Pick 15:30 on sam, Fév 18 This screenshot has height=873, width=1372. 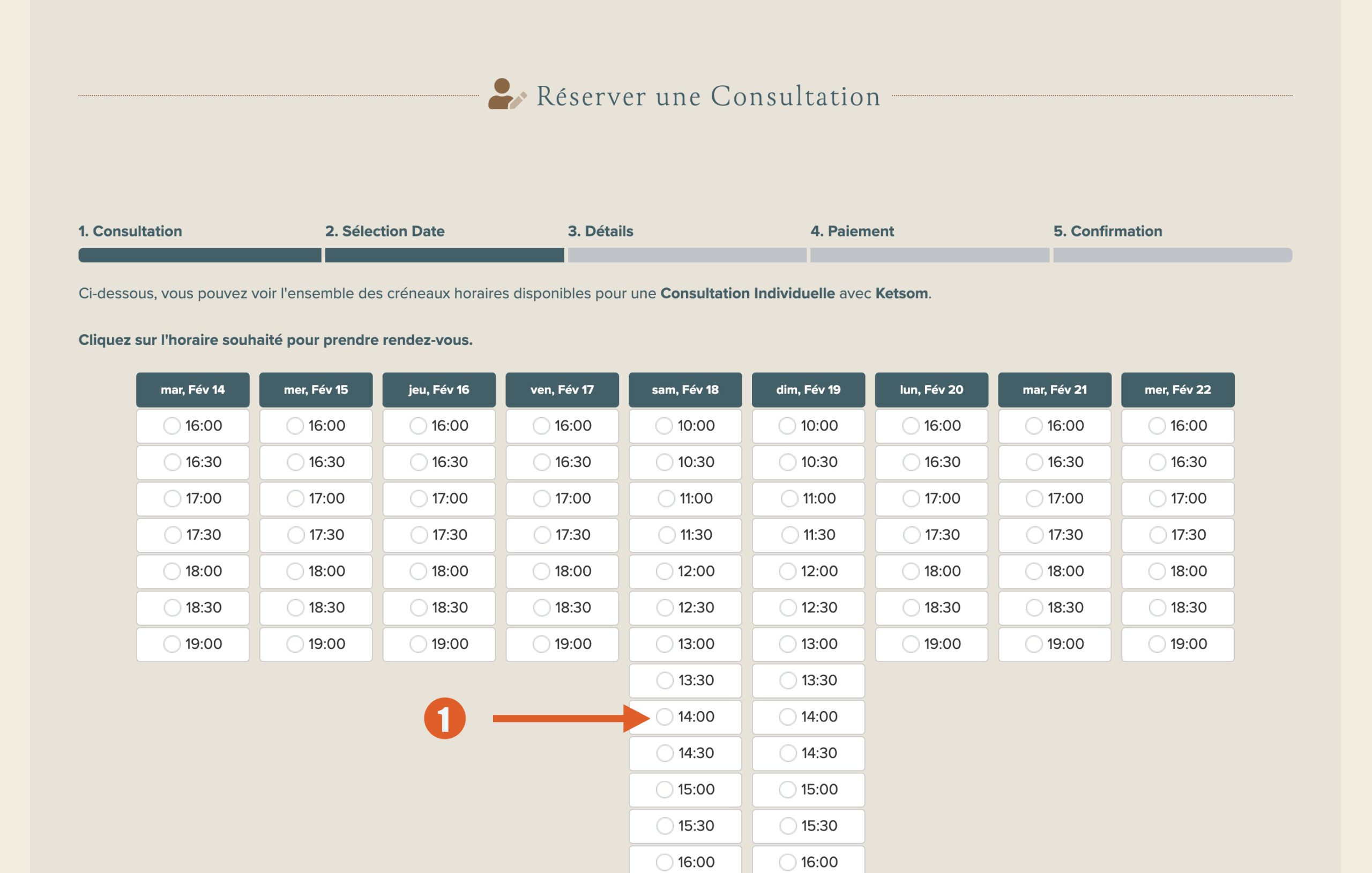pos(685,826)
